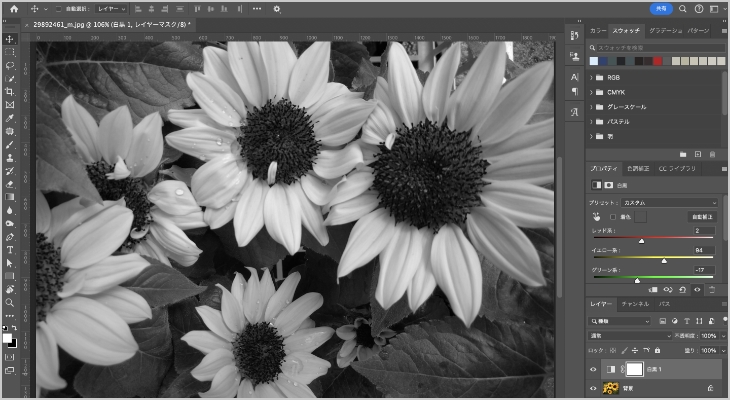Click the three dots more options in options bar

pos(257,9)
